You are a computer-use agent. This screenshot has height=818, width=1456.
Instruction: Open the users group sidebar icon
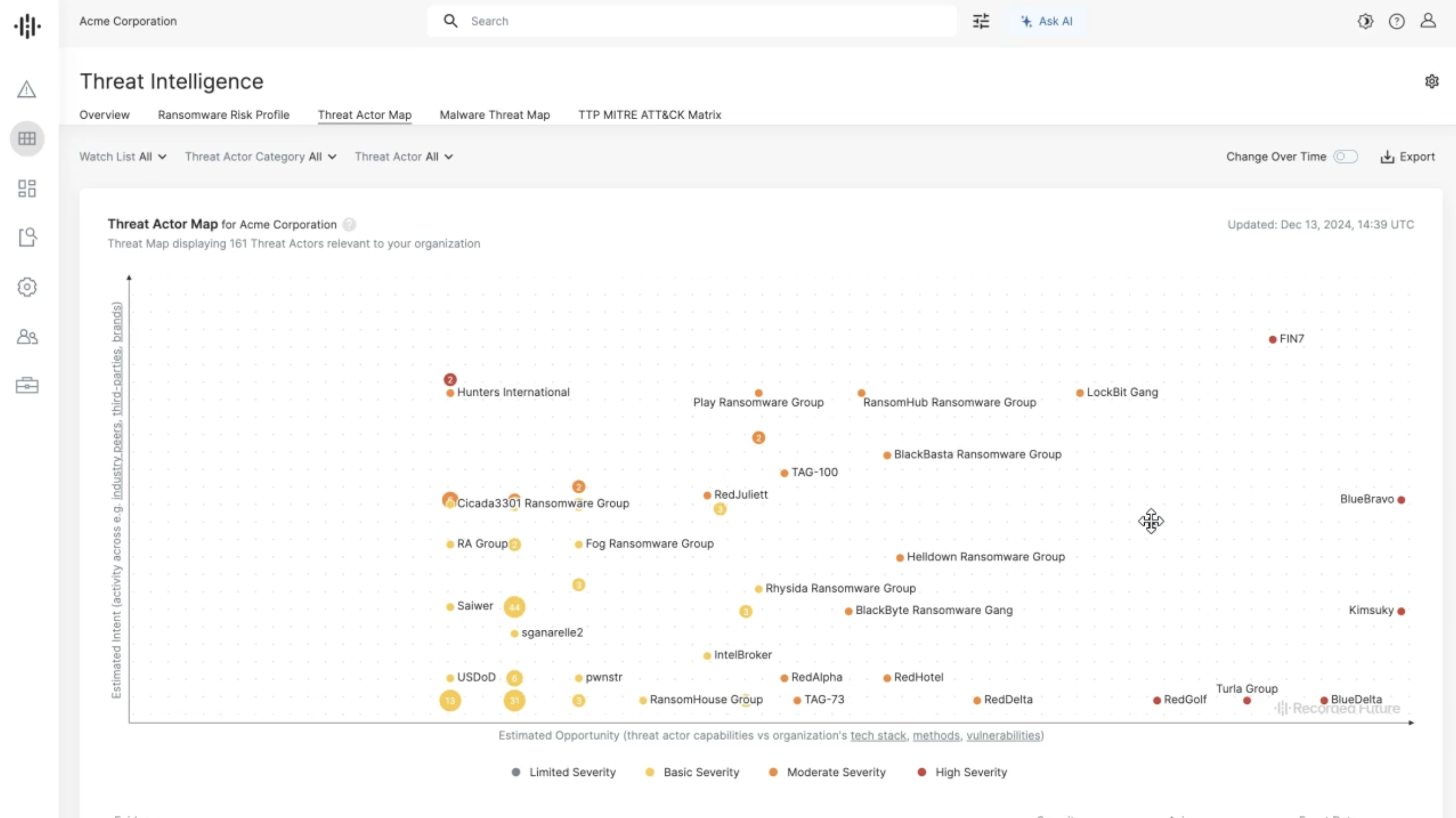coord(26,337)
